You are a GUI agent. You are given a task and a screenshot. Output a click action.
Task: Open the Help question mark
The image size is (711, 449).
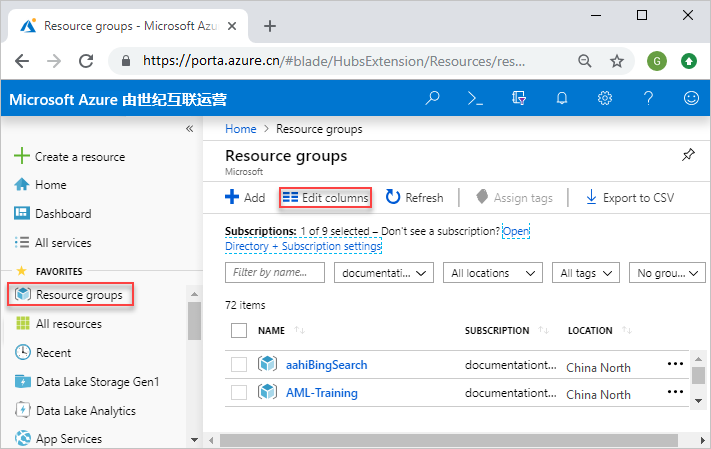[648, 98]
